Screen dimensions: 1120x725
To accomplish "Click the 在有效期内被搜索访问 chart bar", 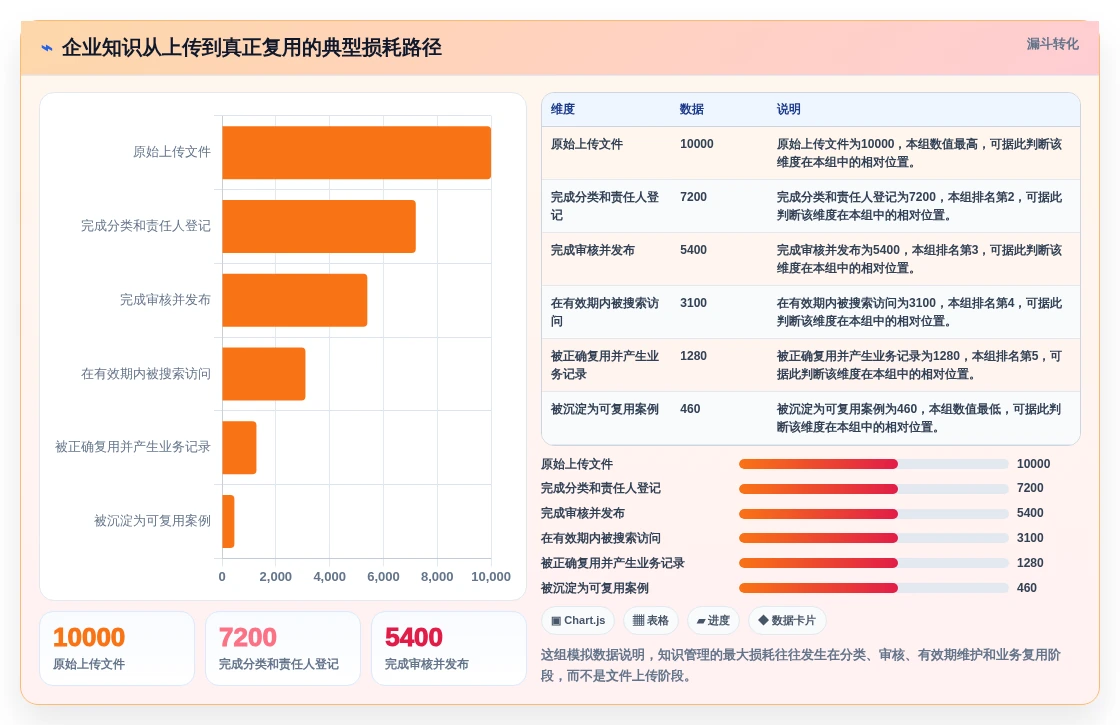I will coord(264,374).
